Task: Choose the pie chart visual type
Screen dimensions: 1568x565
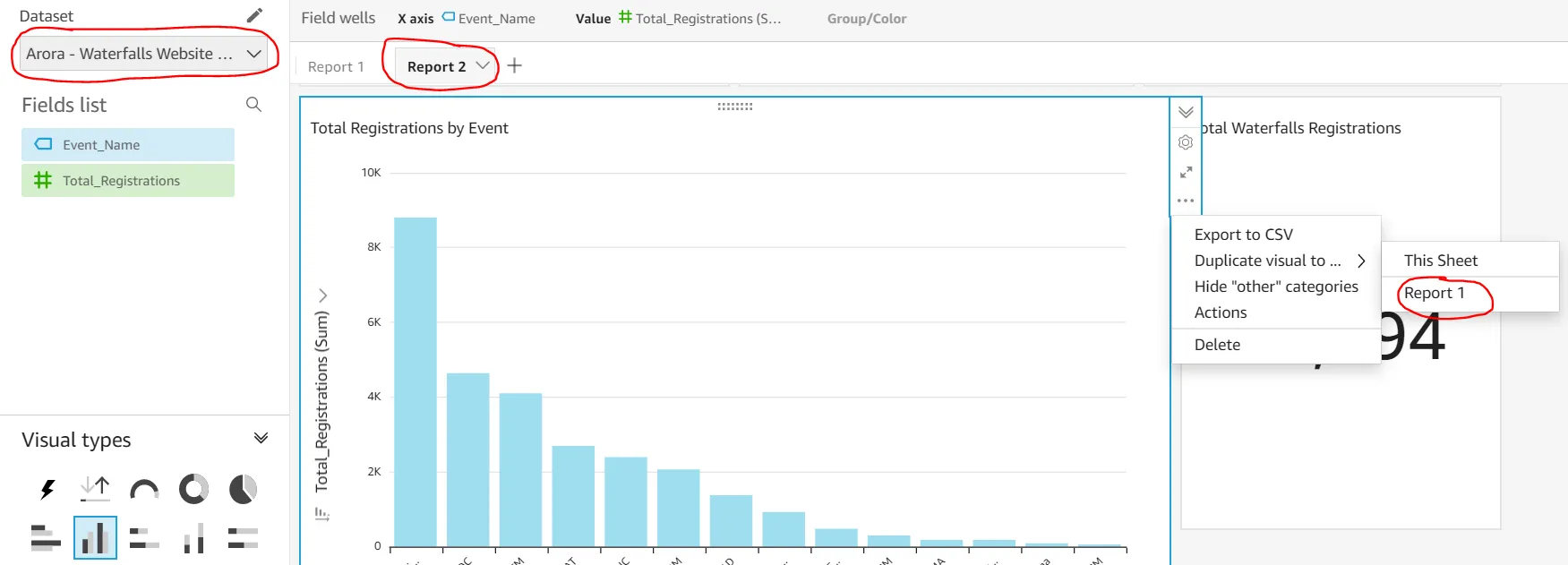Action: pyautogui.click(x=243, y=489)
